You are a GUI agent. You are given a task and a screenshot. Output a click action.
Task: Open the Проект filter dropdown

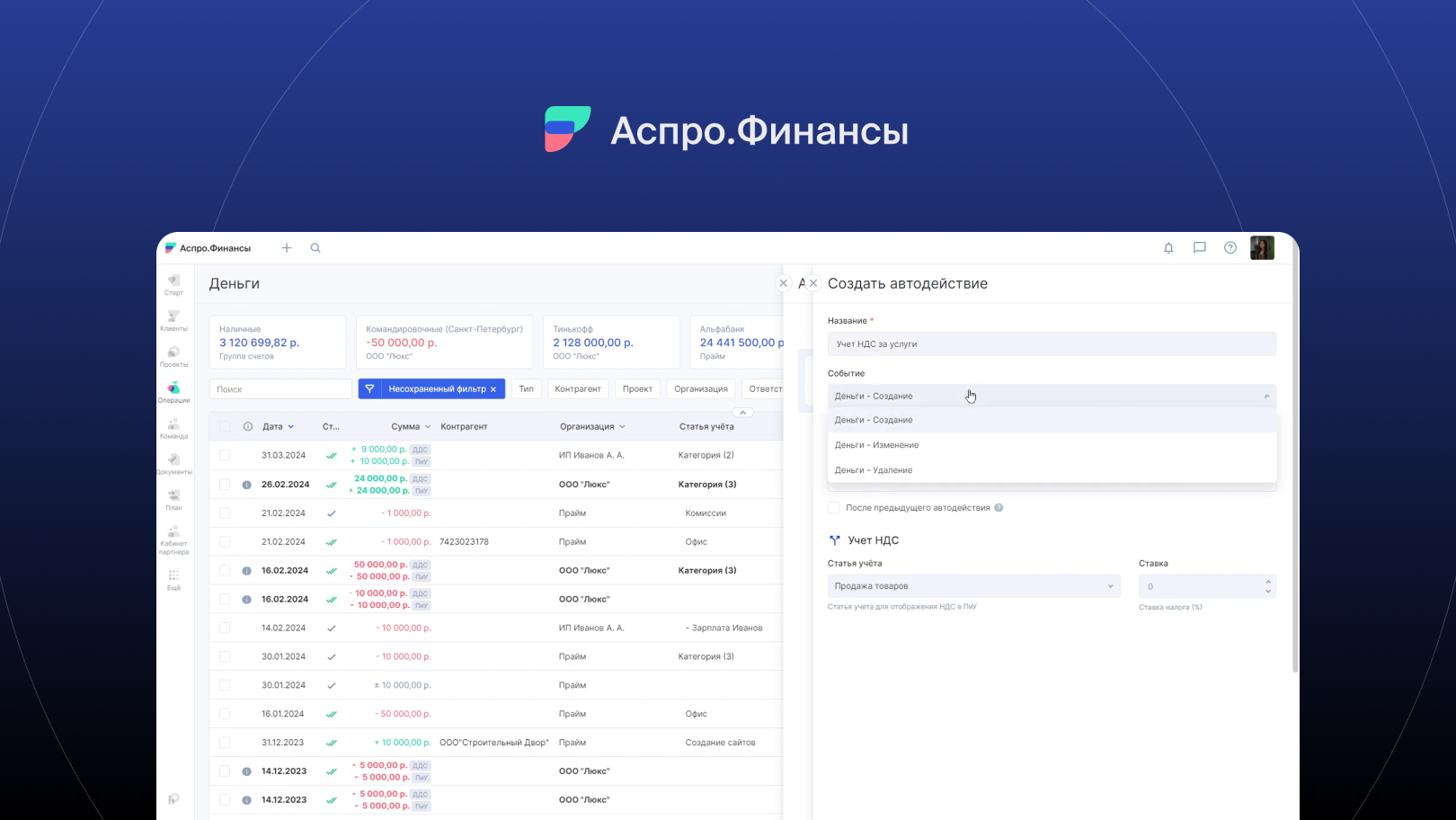(637, 388)
